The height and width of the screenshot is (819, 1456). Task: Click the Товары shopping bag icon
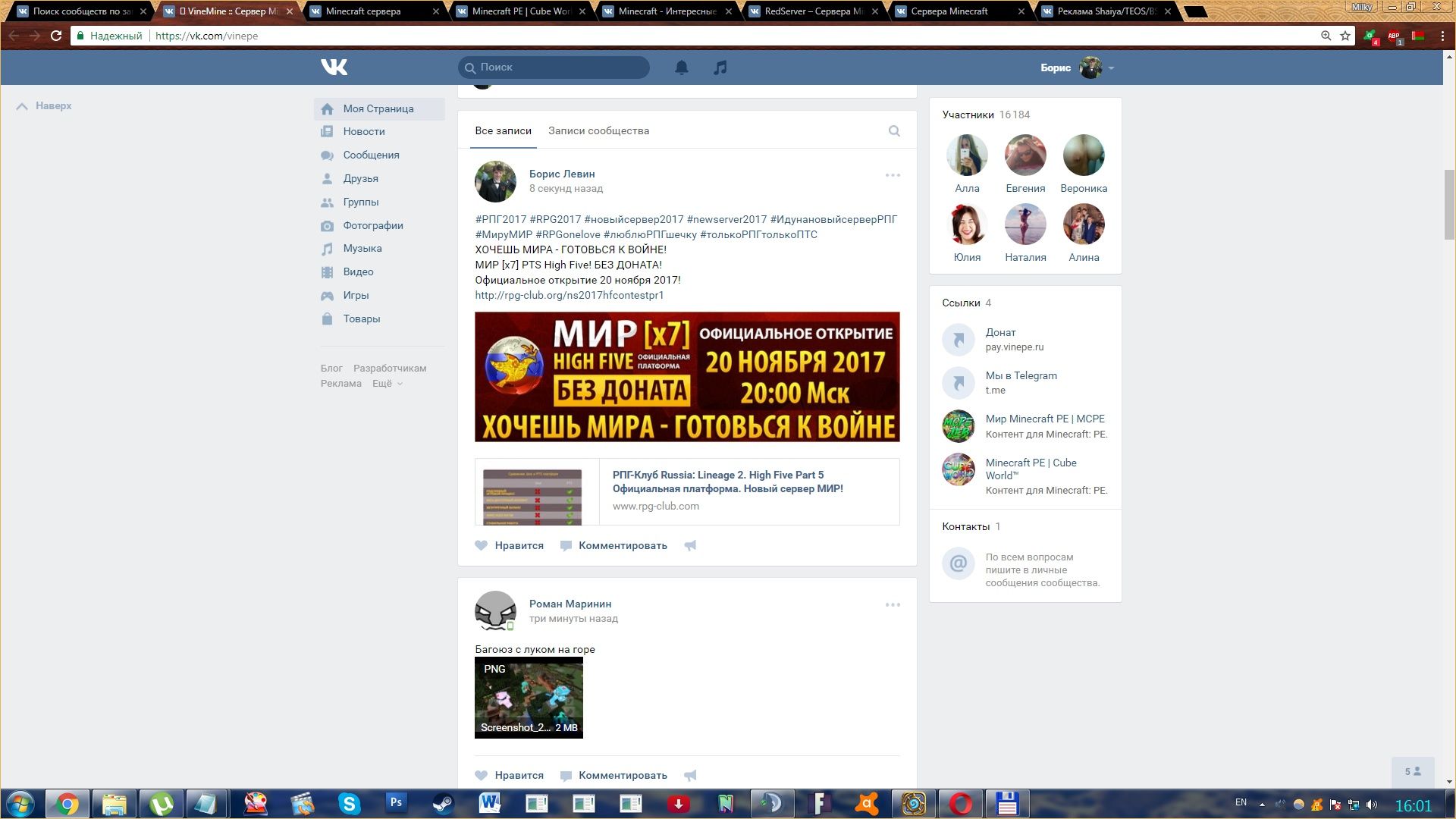[x=327, y=319]
